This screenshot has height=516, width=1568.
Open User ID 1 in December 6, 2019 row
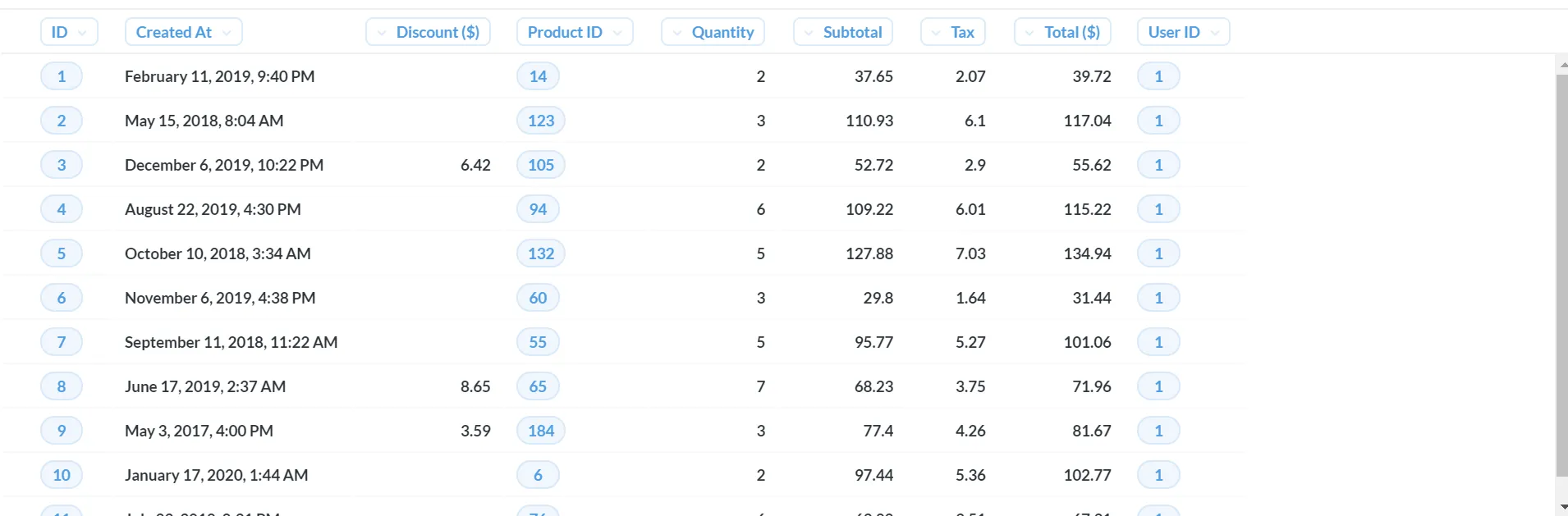1158,165
